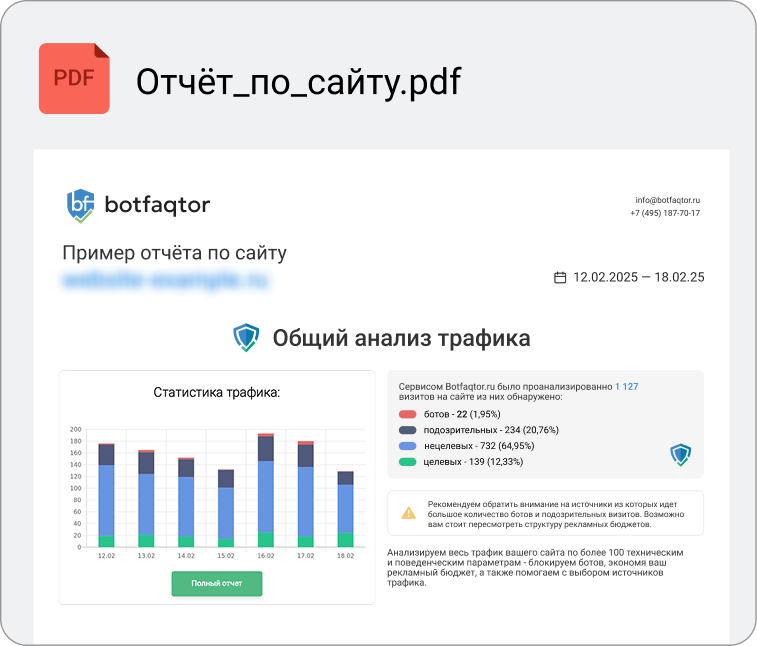757x646 pixels.
Task: Click the info@botfaqtor.ru email address
Action: pos(667,200)
